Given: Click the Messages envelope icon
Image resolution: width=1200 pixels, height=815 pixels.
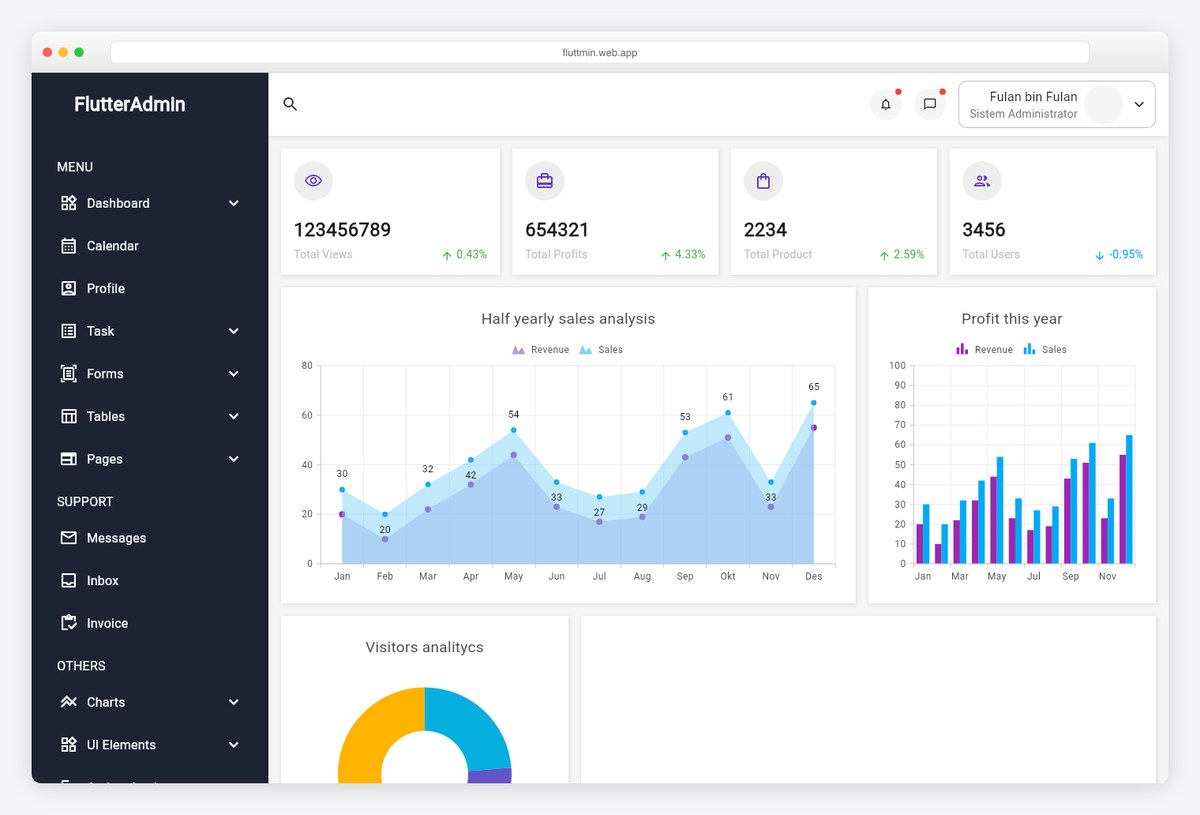Looking at the screenshot, I should (69, 538).
